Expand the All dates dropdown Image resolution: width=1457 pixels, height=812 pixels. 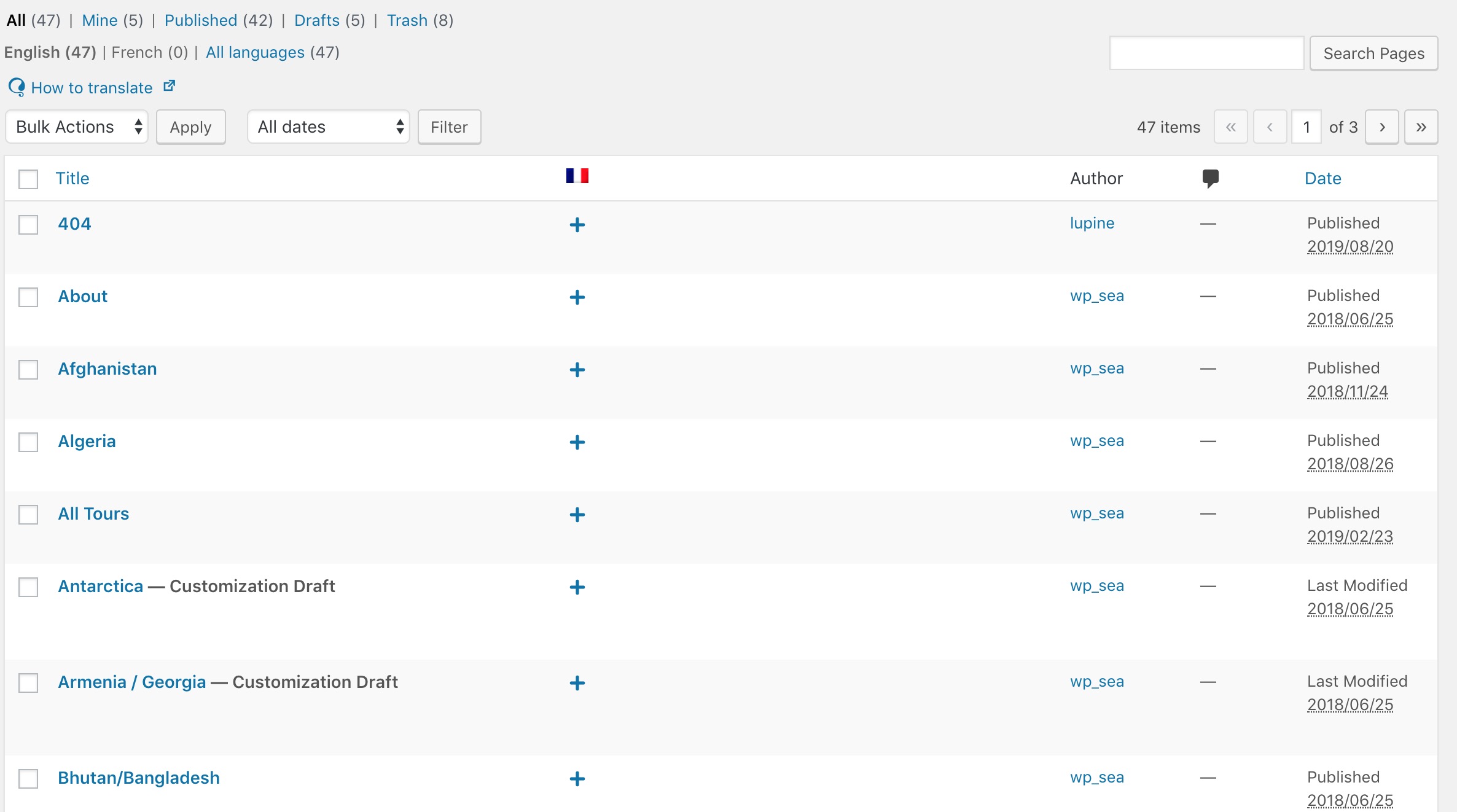point(329,127)
